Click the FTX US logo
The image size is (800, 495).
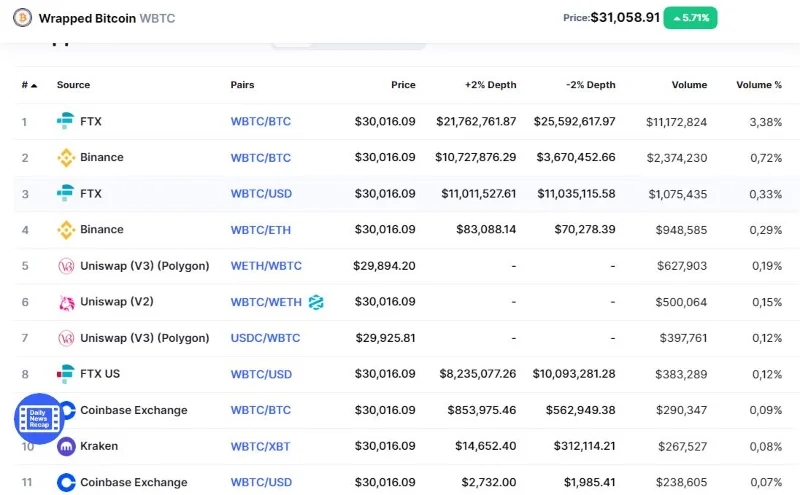(65, 374)
